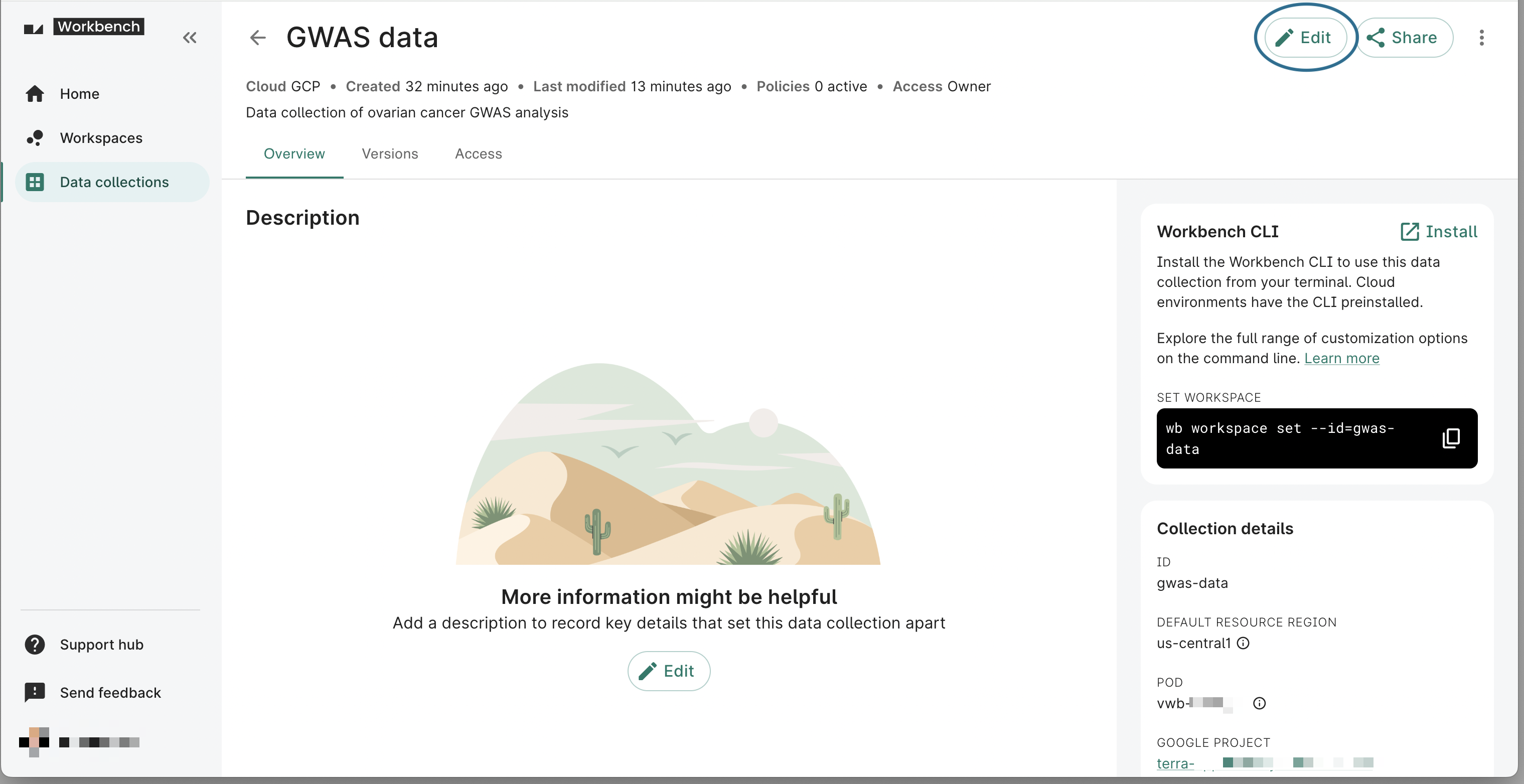Click the Workspaces navigation icon

point(34,137)
